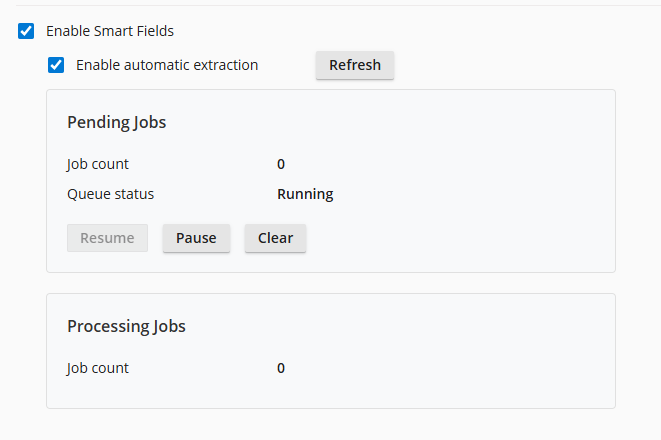Click the Refresh button

click(x=355, y=66)
